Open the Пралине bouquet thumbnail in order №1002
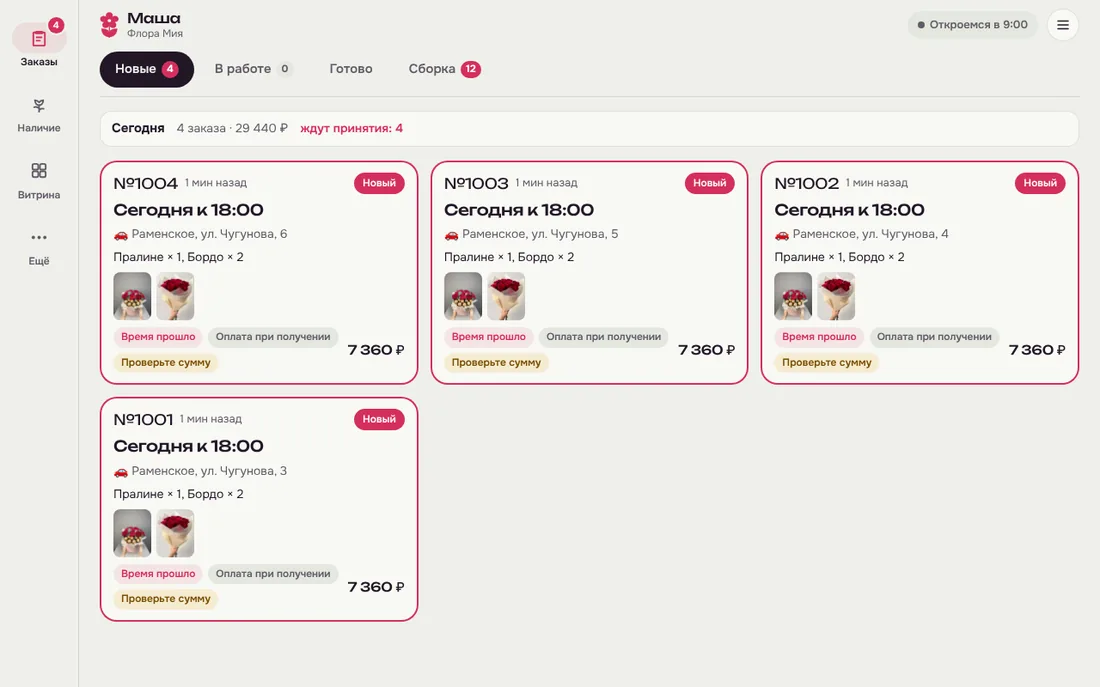 pyautogui.click(x=793, y=296)
